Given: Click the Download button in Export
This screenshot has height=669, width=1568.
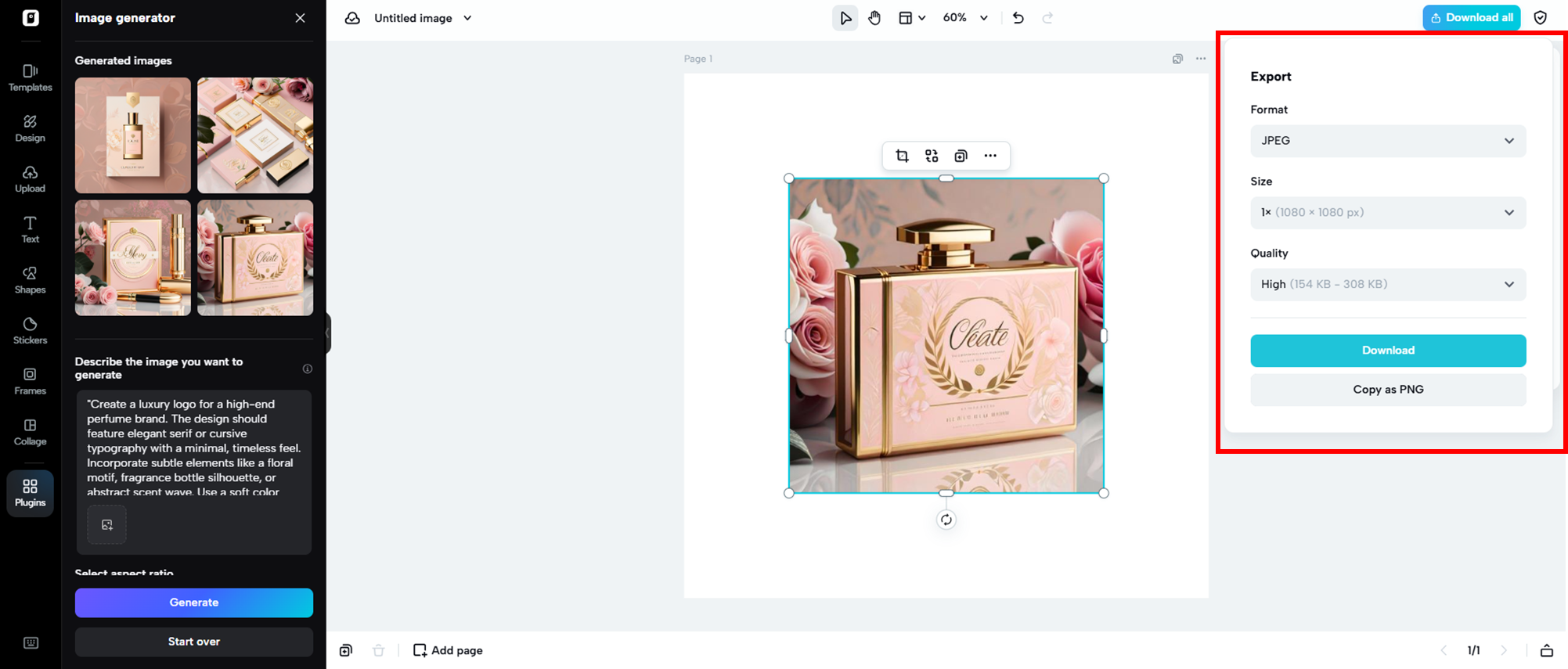Looking at the screenshot, I should coord(1388,351).
